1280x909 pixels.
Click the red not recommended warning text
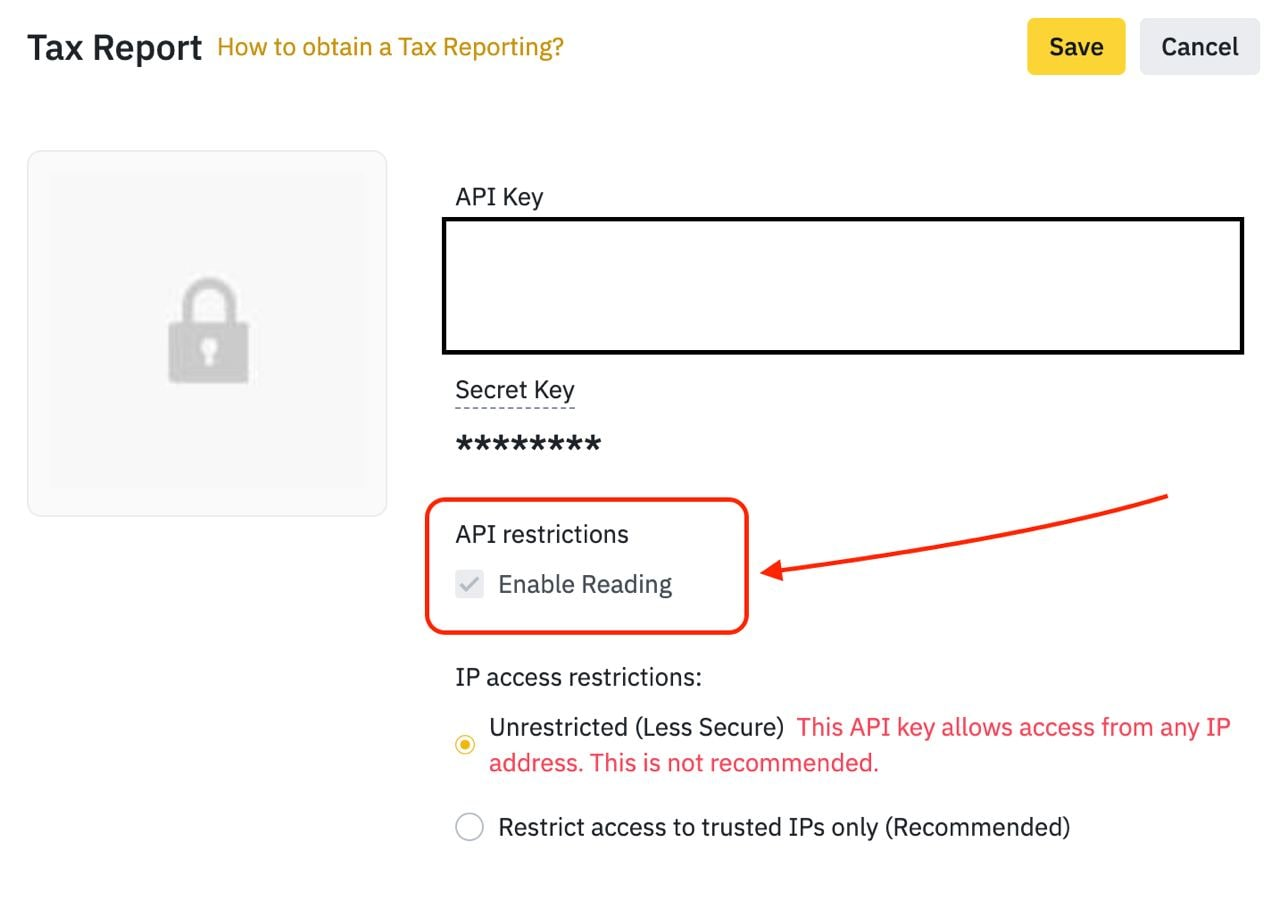click(x=860, y=745)
